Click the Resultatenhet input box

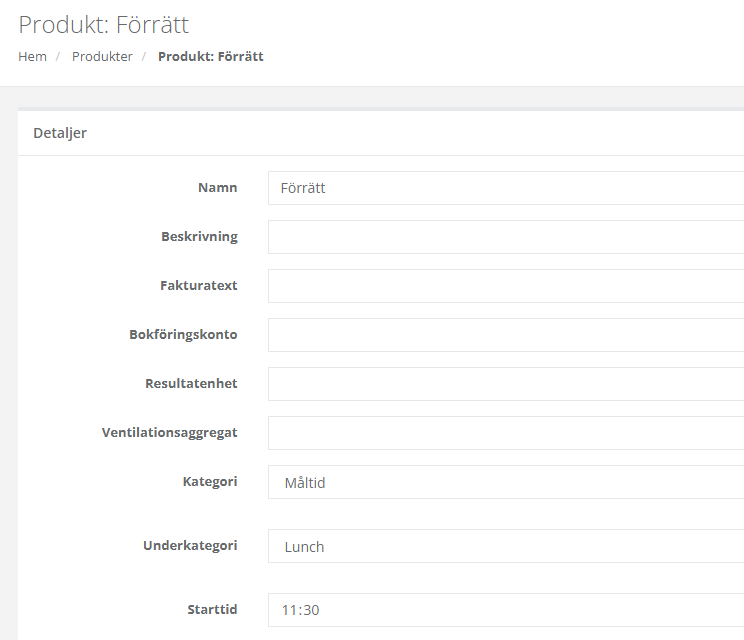(505, 384)
